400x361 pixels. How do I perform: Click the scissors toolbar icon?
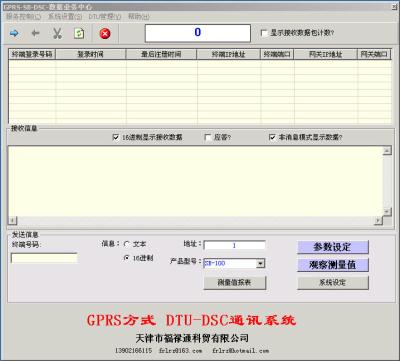coord(57,33)
